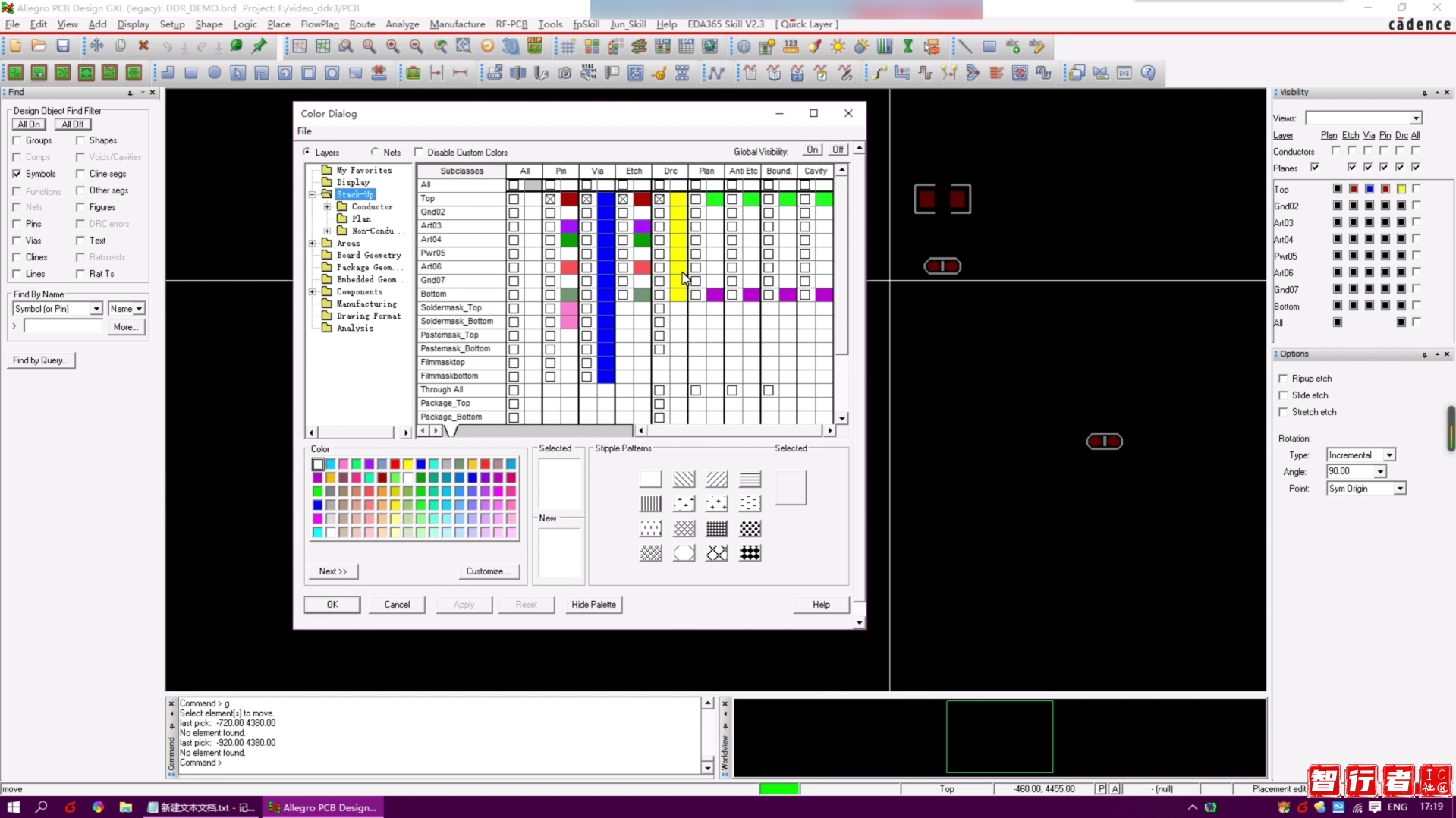Check the Slide etch option
The height and width of the screenshot is (818, 1456).
click(x=1284, y=395)
